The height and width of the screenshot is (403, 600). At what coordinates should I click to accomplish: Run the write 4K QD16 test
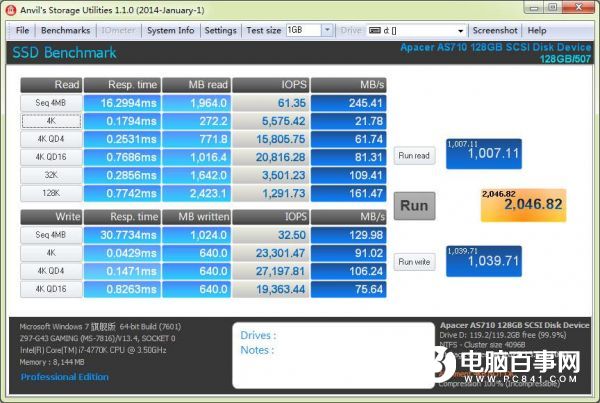(x=51, y=289)
